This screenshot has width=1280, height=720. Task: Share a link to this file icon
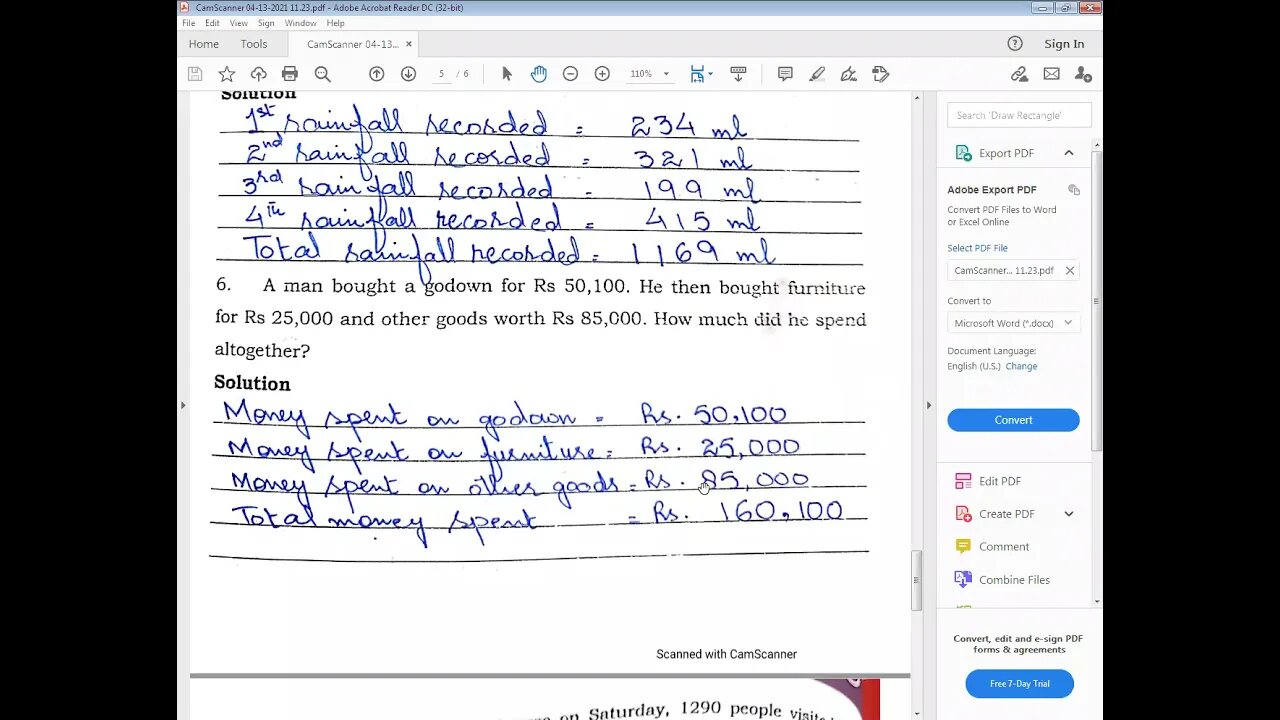(x=1019, y=74)
